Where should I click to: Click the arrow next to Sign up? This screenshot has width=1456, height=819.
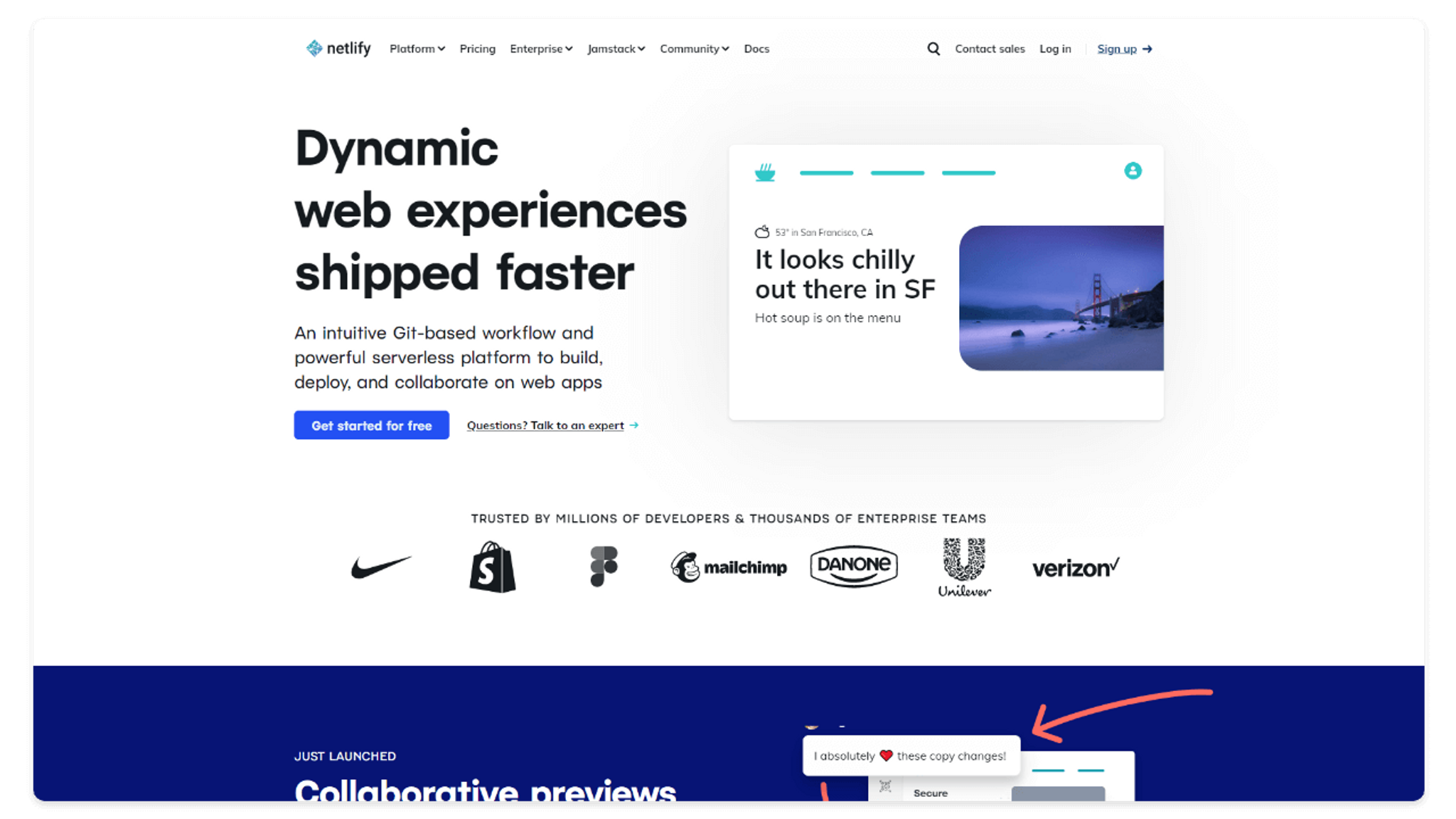coord(1147,49)
